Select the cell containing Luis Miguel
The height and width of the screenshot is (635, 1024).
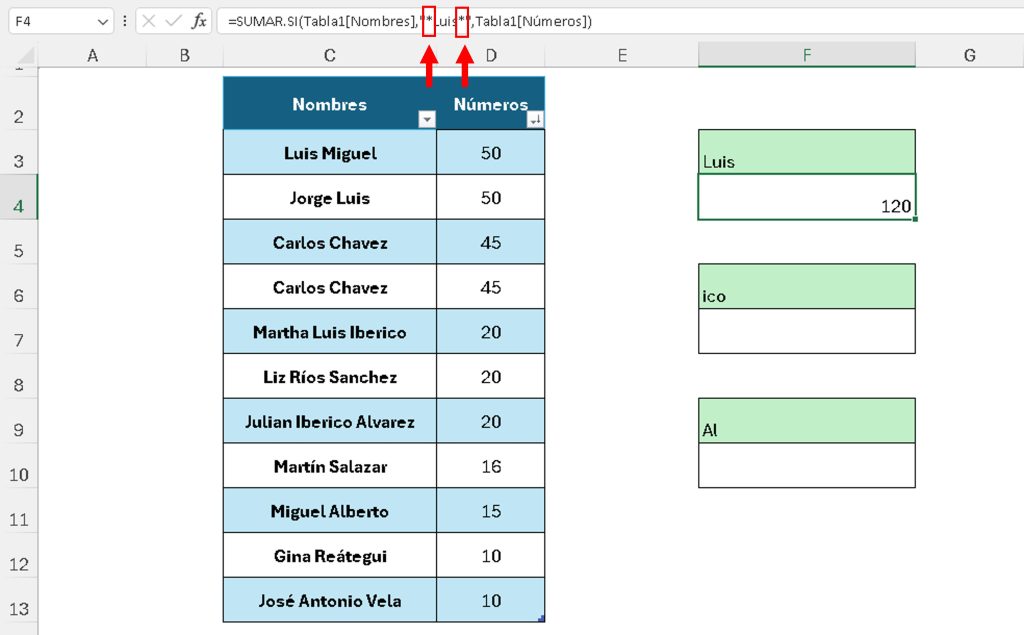pyautogui.click(x=329, y=153)
